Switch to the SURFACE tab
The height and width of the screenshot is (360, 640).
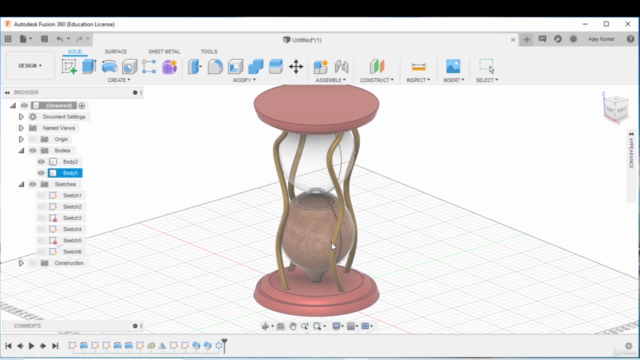pos(116,51)
